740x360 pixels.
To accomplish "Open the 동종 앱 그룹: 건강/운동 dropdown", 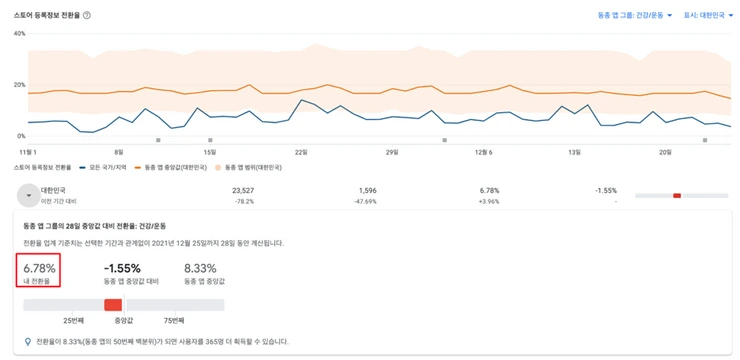I will pos(634,15).
